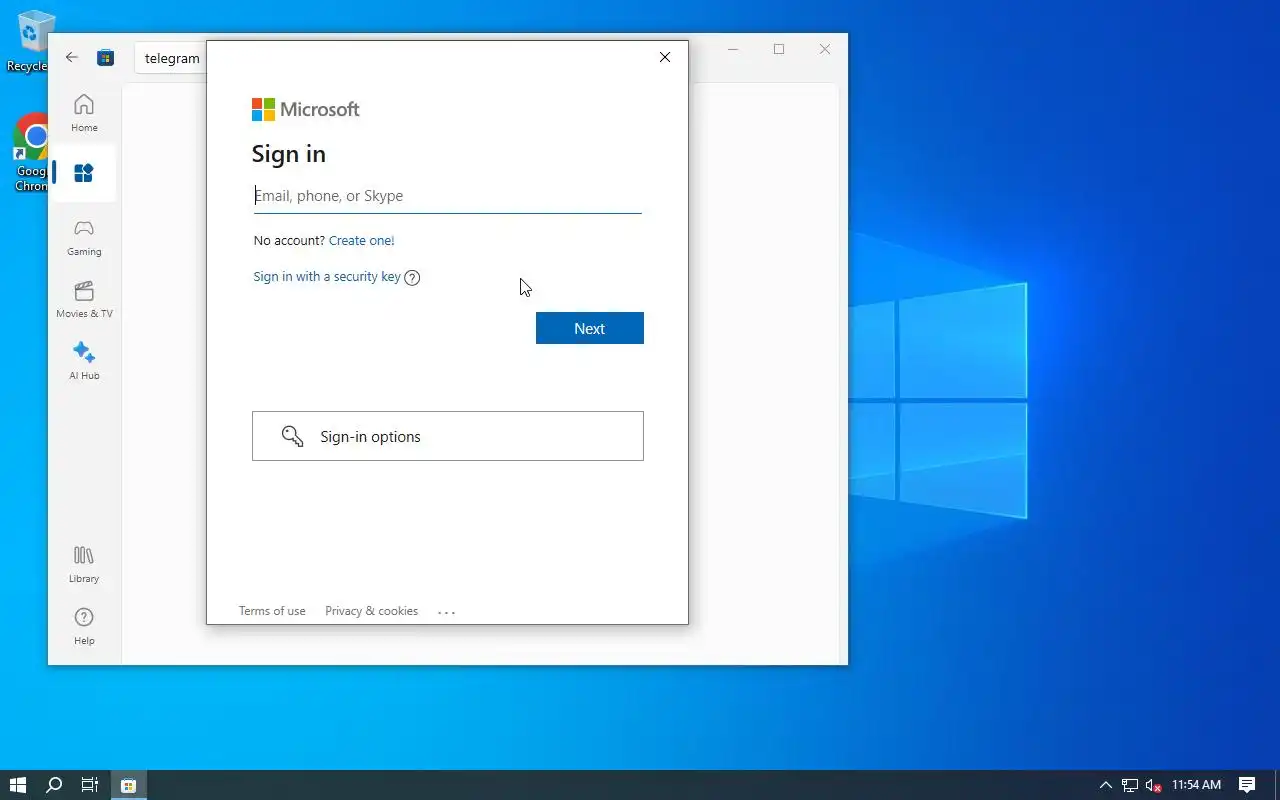Click the muted volume tray icon

(x=1153, y=785)
